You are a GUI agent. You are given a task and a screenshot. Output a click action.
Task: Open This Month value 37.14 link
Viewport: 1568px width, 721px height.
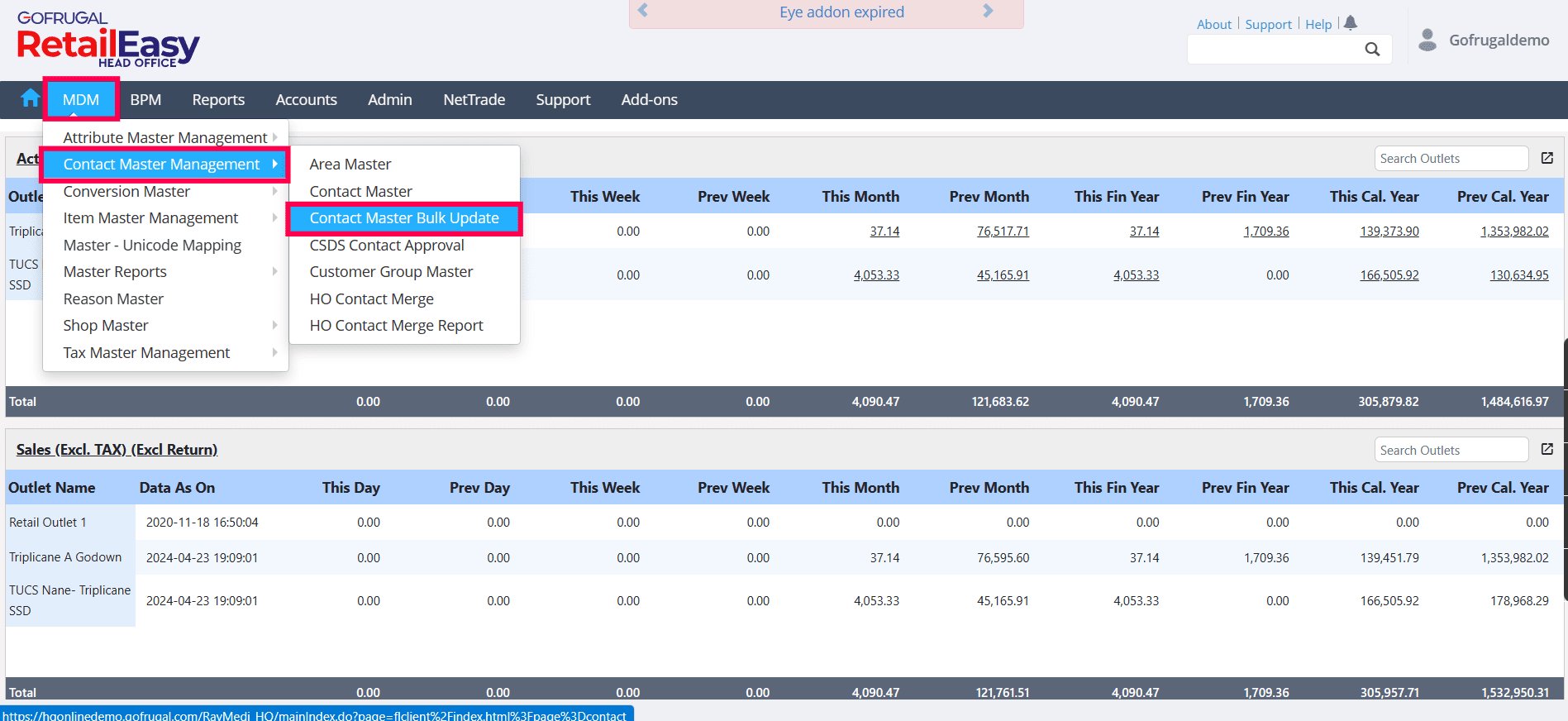[x=884, y=232]
